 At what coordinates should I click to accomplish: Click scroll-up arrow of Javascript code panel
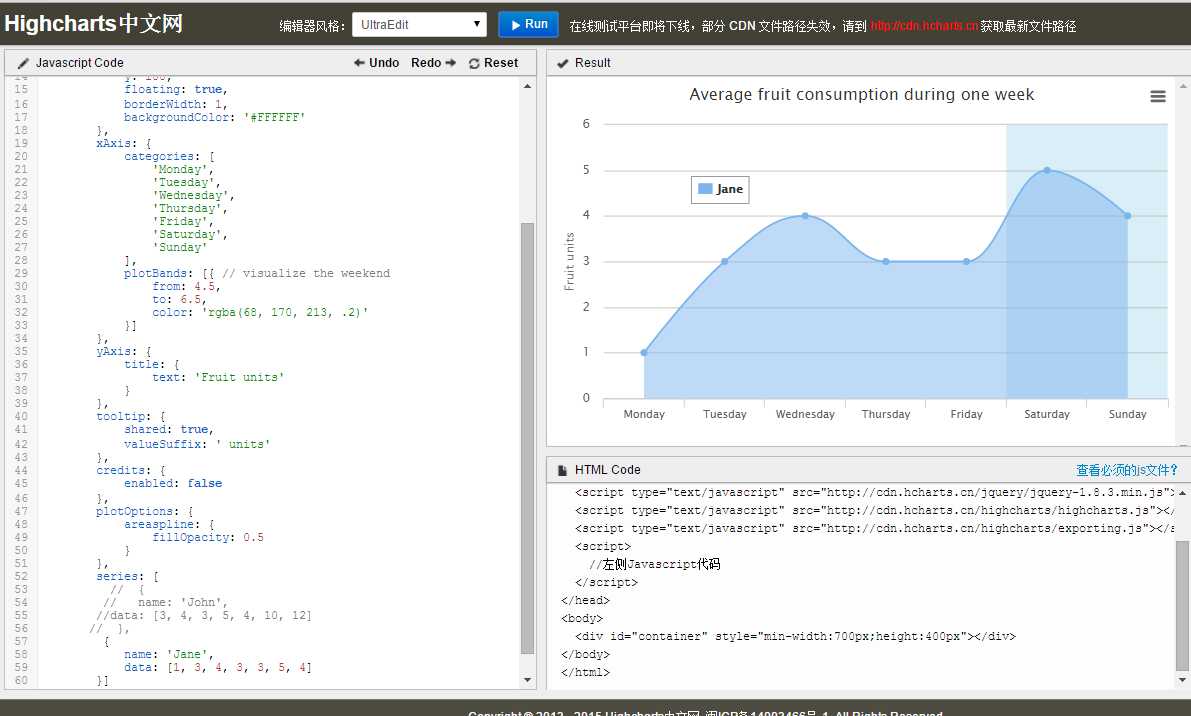click(x=529, y=86)
